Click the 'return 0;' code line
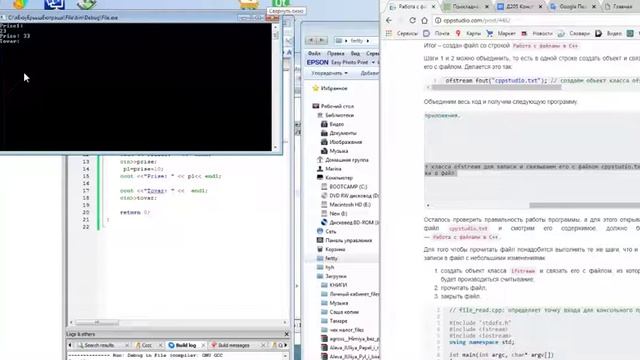 pos(135,213)
